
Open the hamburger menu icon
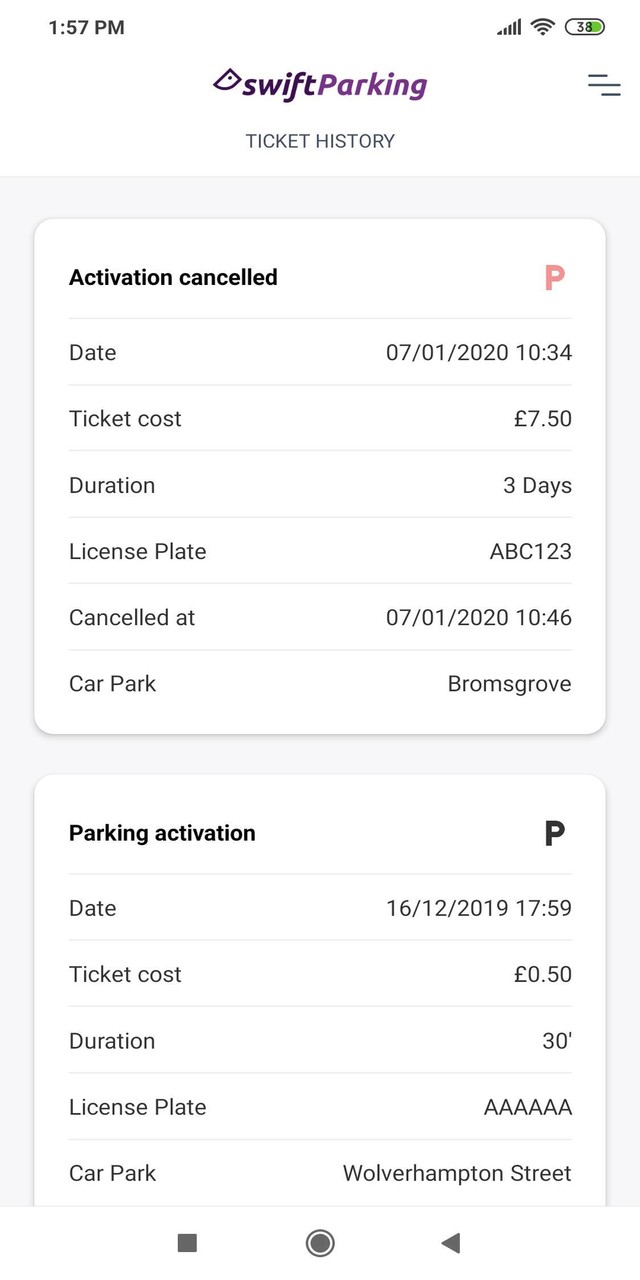(x=604, y=86)
